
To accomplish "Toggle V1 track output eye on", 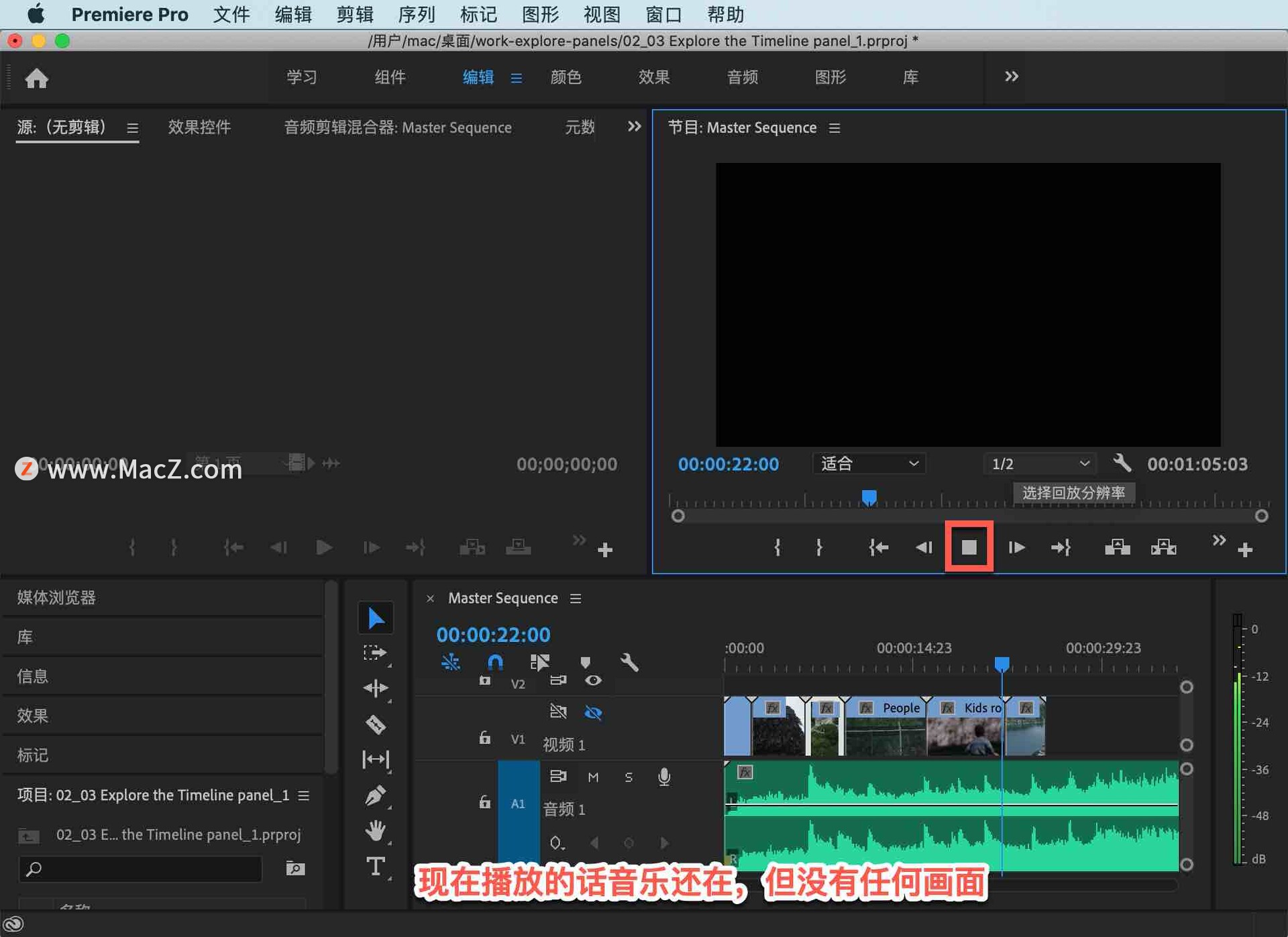I will (593, 712).
